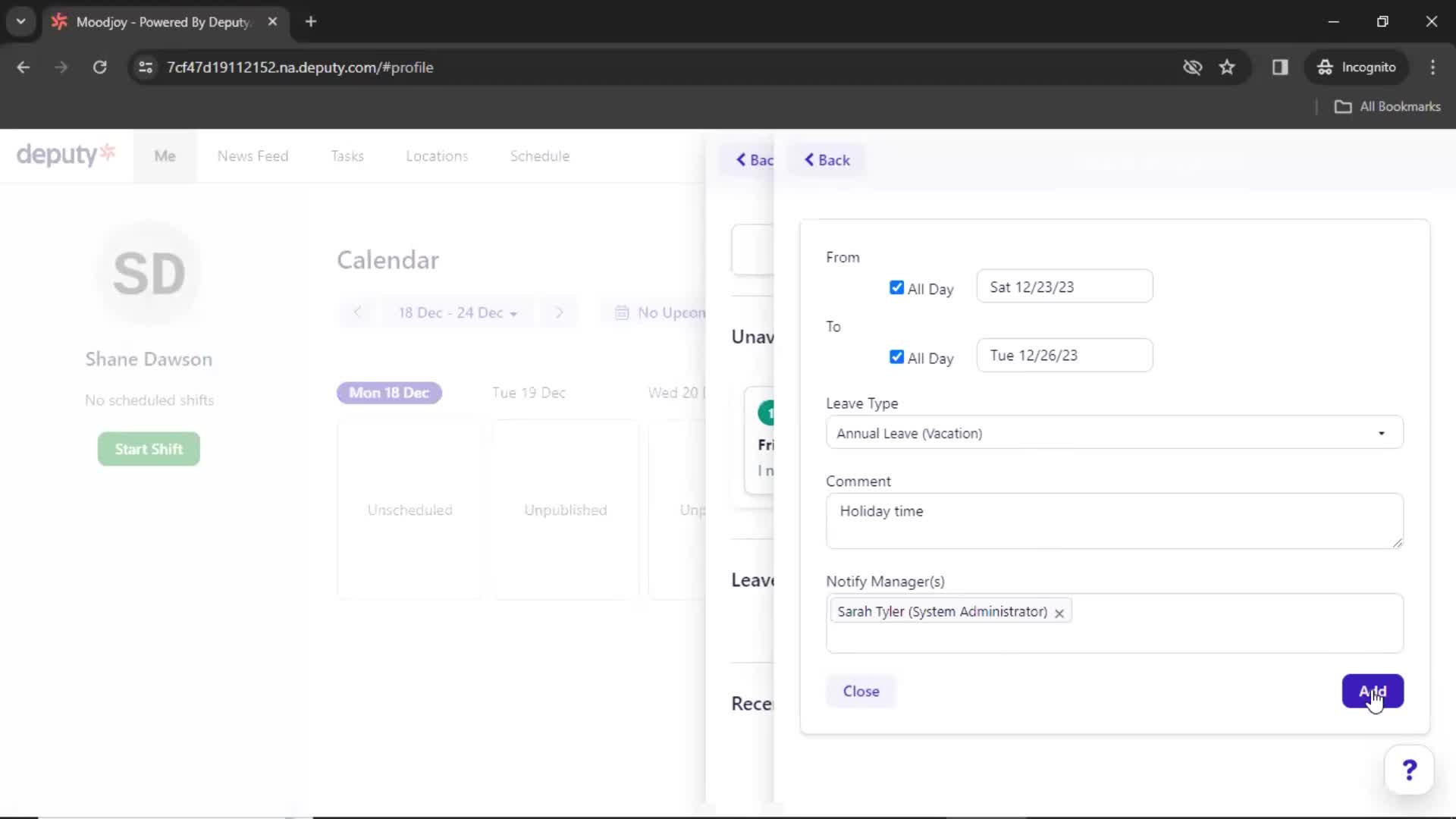Click the News Feed tab icon
Viewport: 1456px width, 819px height.
pyautogui.click(x=253, y=156)
